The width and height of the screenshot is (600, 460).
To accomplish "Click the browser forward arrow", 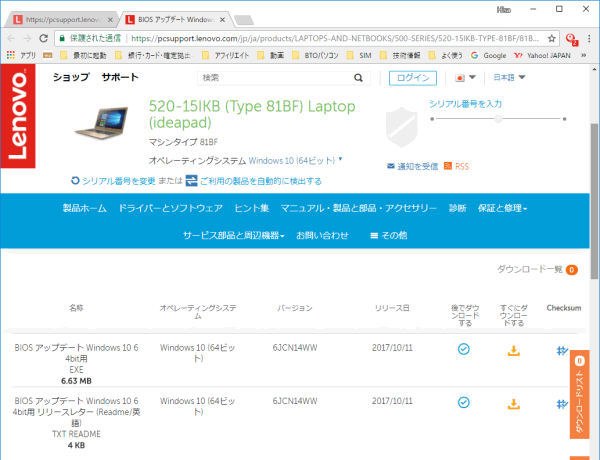I will [27, 38].
